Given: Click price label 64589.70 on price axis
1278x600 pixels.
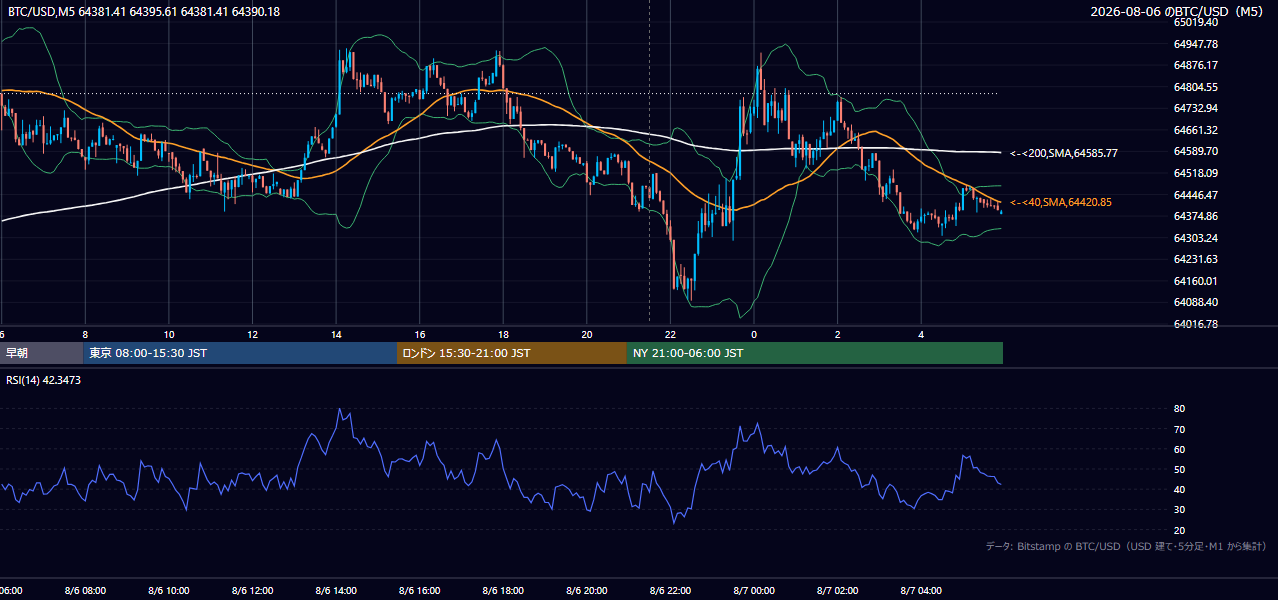Looking at the screenshot, I should point(1195,151).
